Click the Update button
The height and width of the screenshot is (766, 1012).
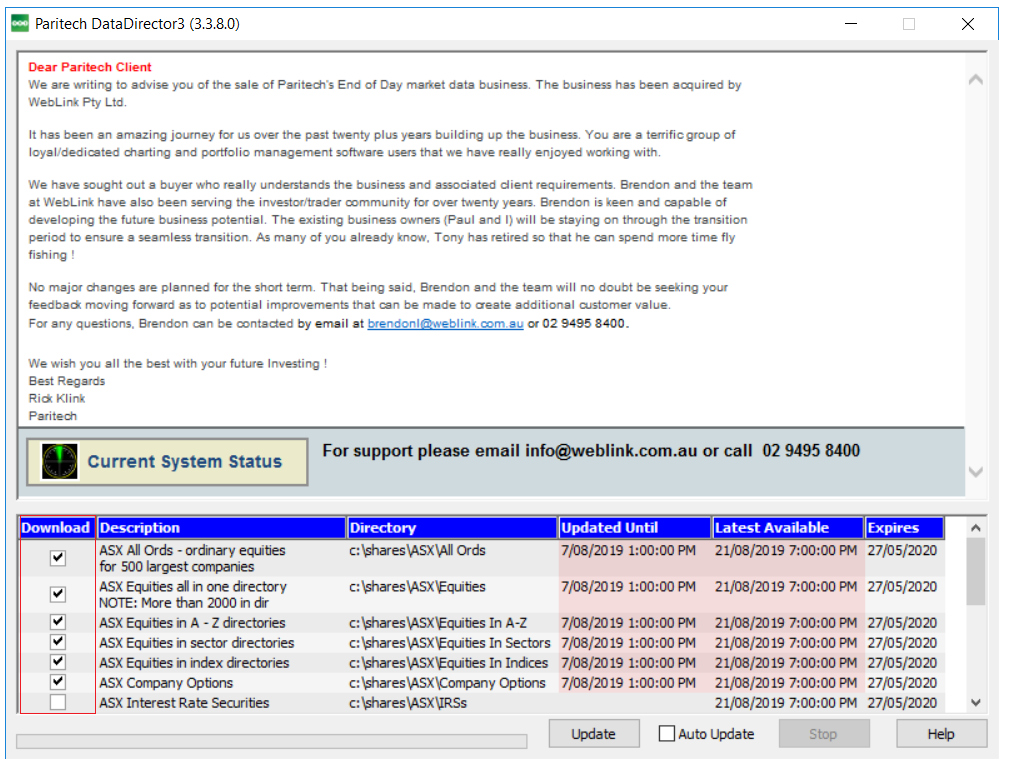click(594, 734)
